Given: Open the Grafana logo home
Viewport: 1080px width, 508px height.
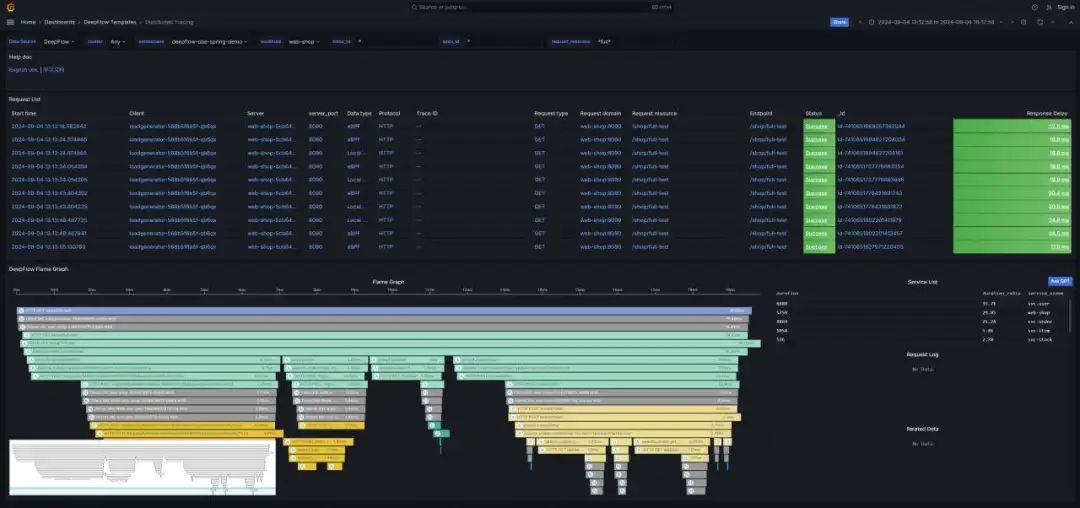Looking at the screenshot, I should 10,7.
